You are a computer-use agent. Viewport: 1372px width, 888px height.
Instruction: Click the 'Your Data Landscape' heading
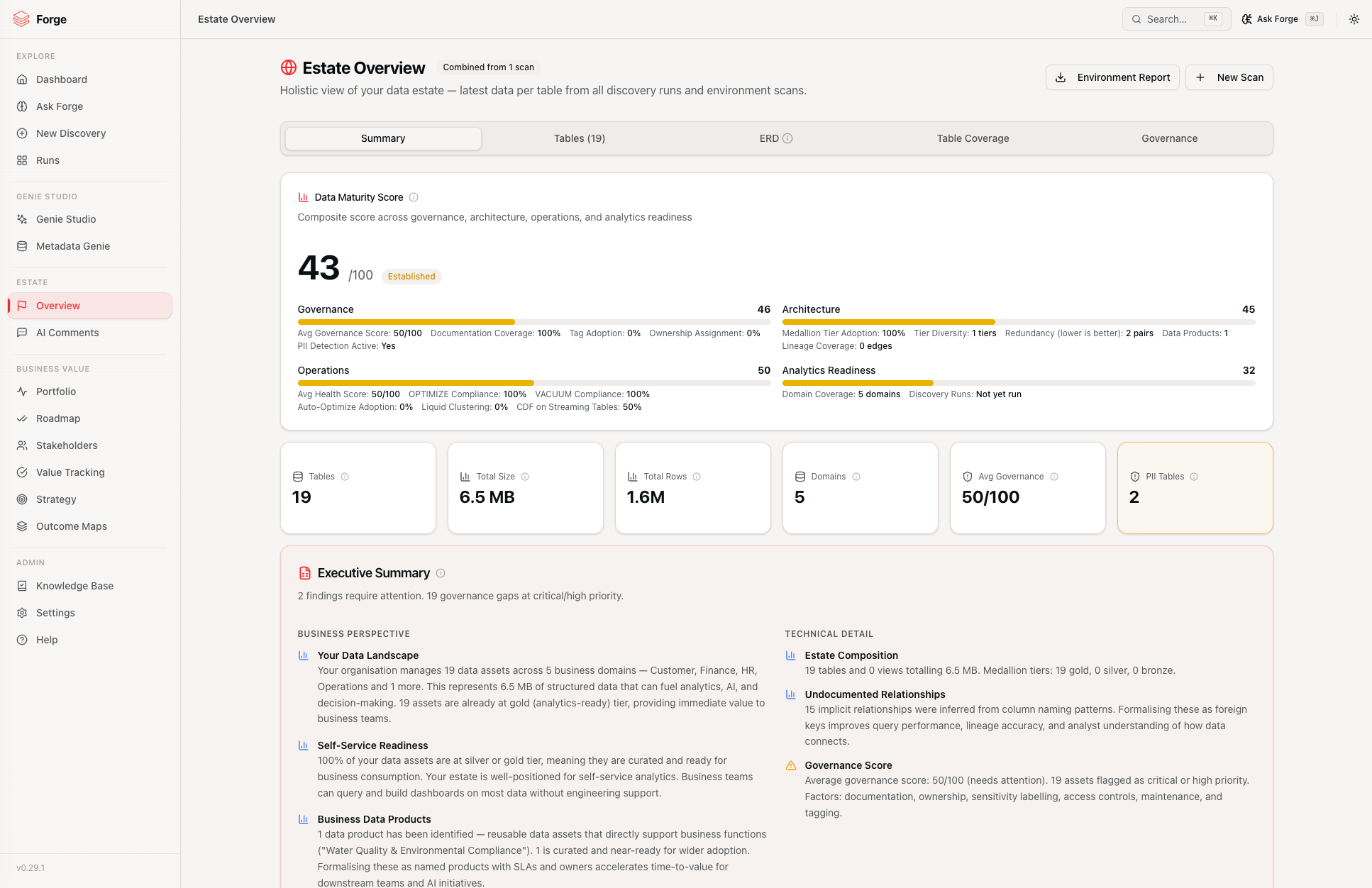point(368,655)
